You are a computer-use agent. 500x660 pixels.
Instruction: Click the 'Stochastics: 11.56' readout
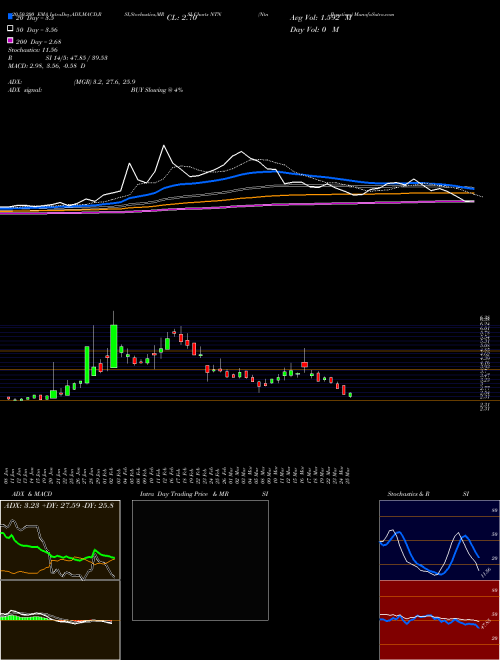tap(33, 50)
